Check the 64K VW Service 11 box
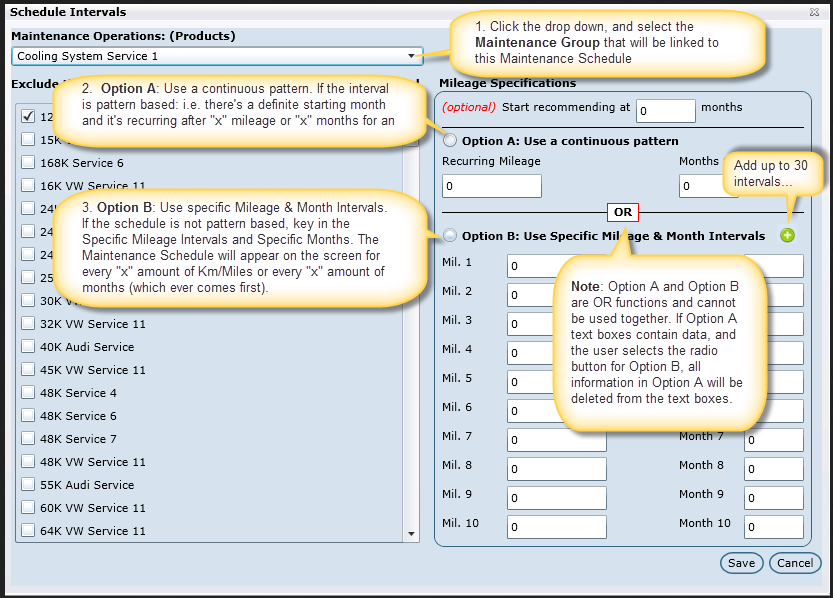833x598 pixels. tap(28, 531)
